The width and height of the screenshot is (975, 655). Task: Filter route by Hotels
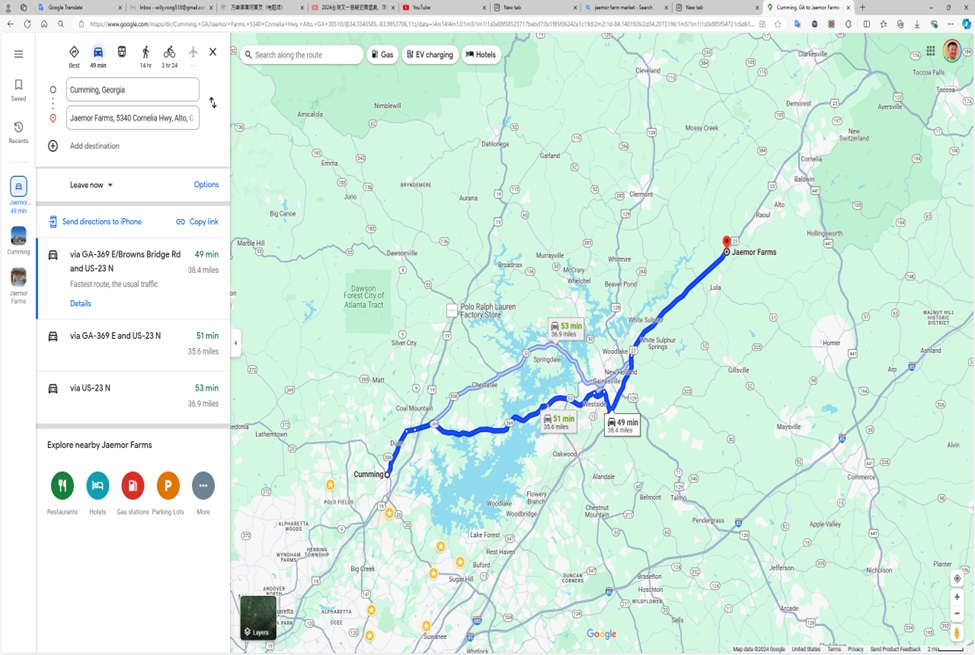point(481,55)
